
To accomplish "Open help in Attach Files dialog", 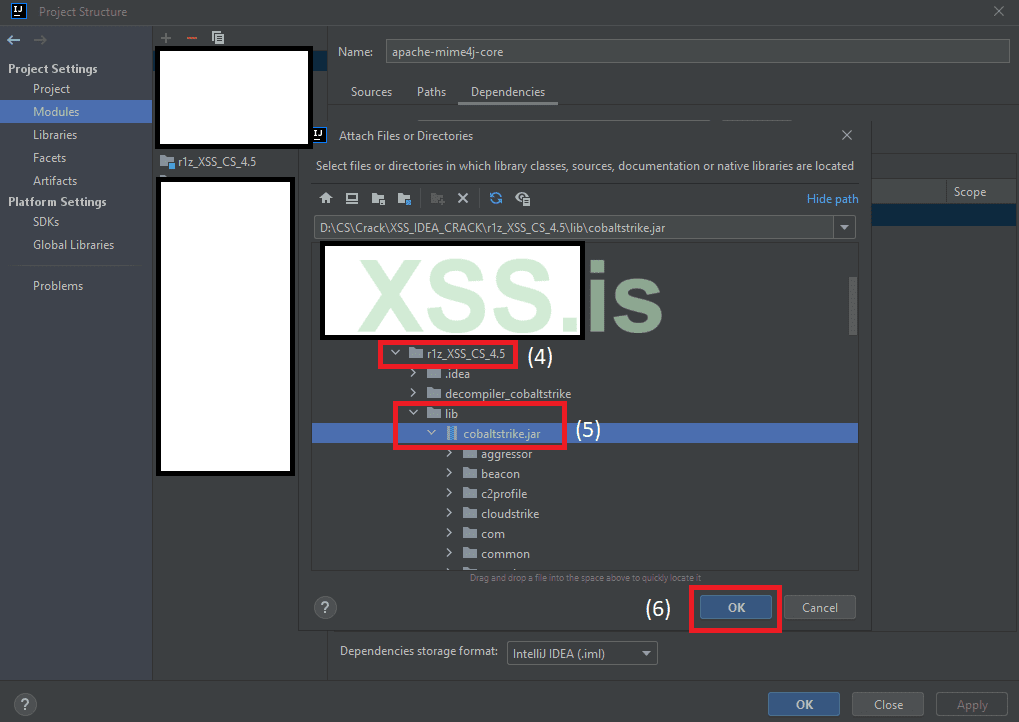I will pyautogui.click(x=325, y=608).
